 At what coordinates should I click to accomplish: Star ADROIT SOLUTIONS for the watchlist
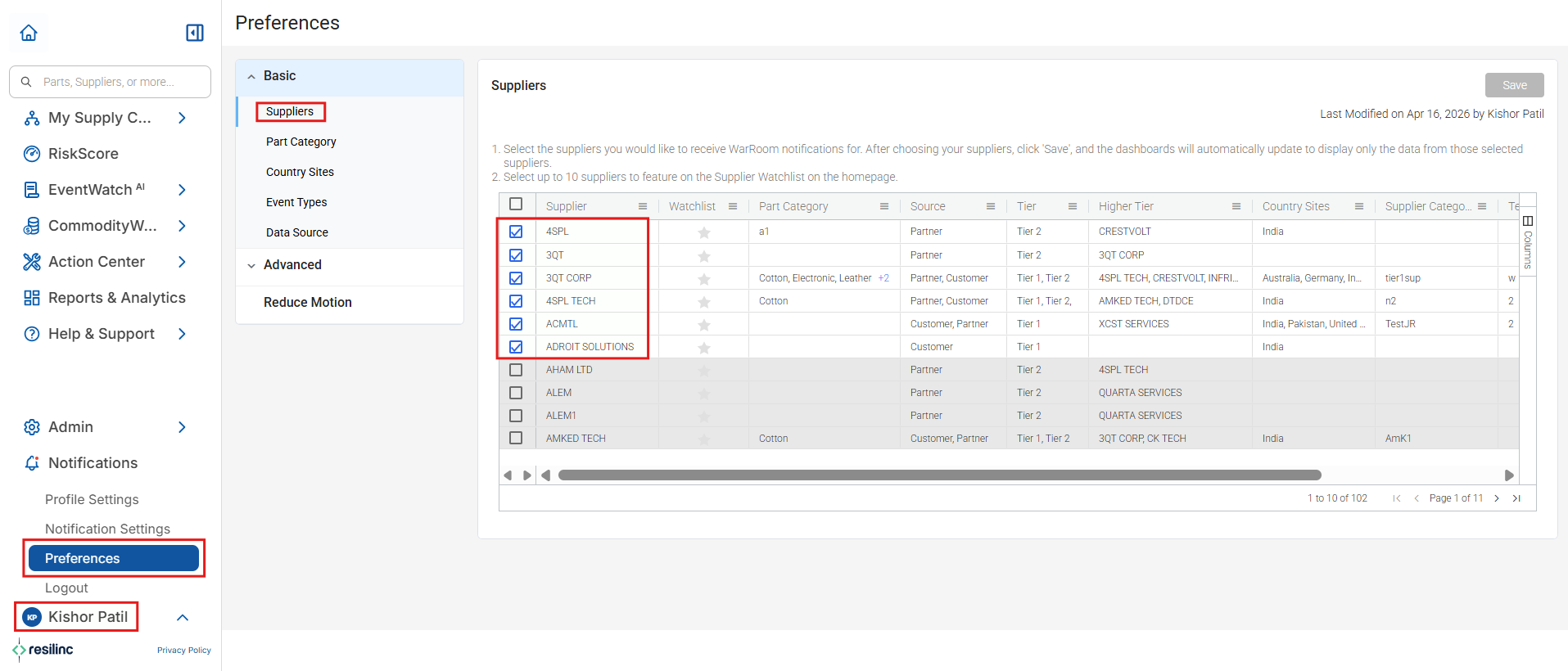point(703,348)
